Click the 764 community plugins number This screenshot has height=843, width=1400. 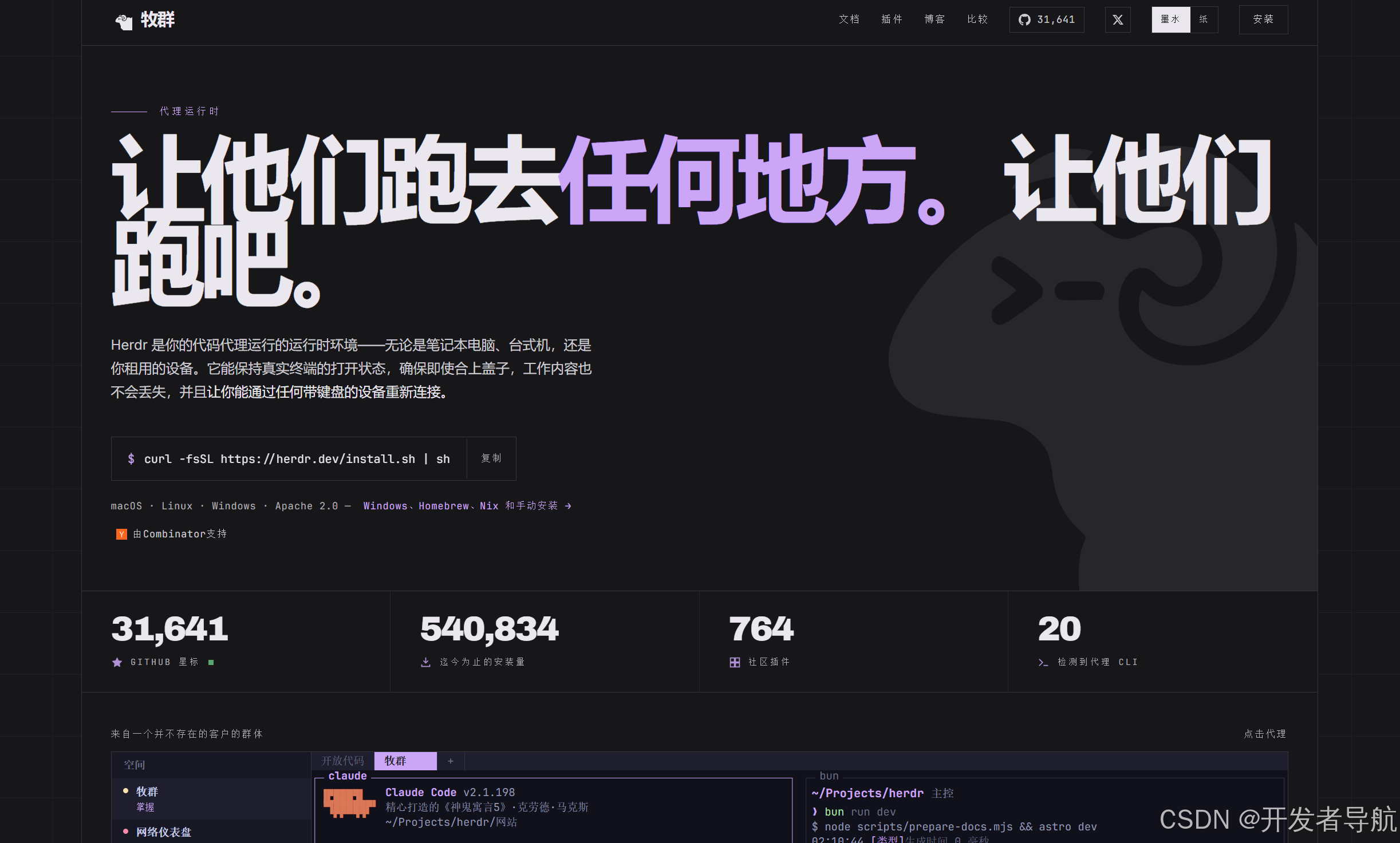point(762,629)
